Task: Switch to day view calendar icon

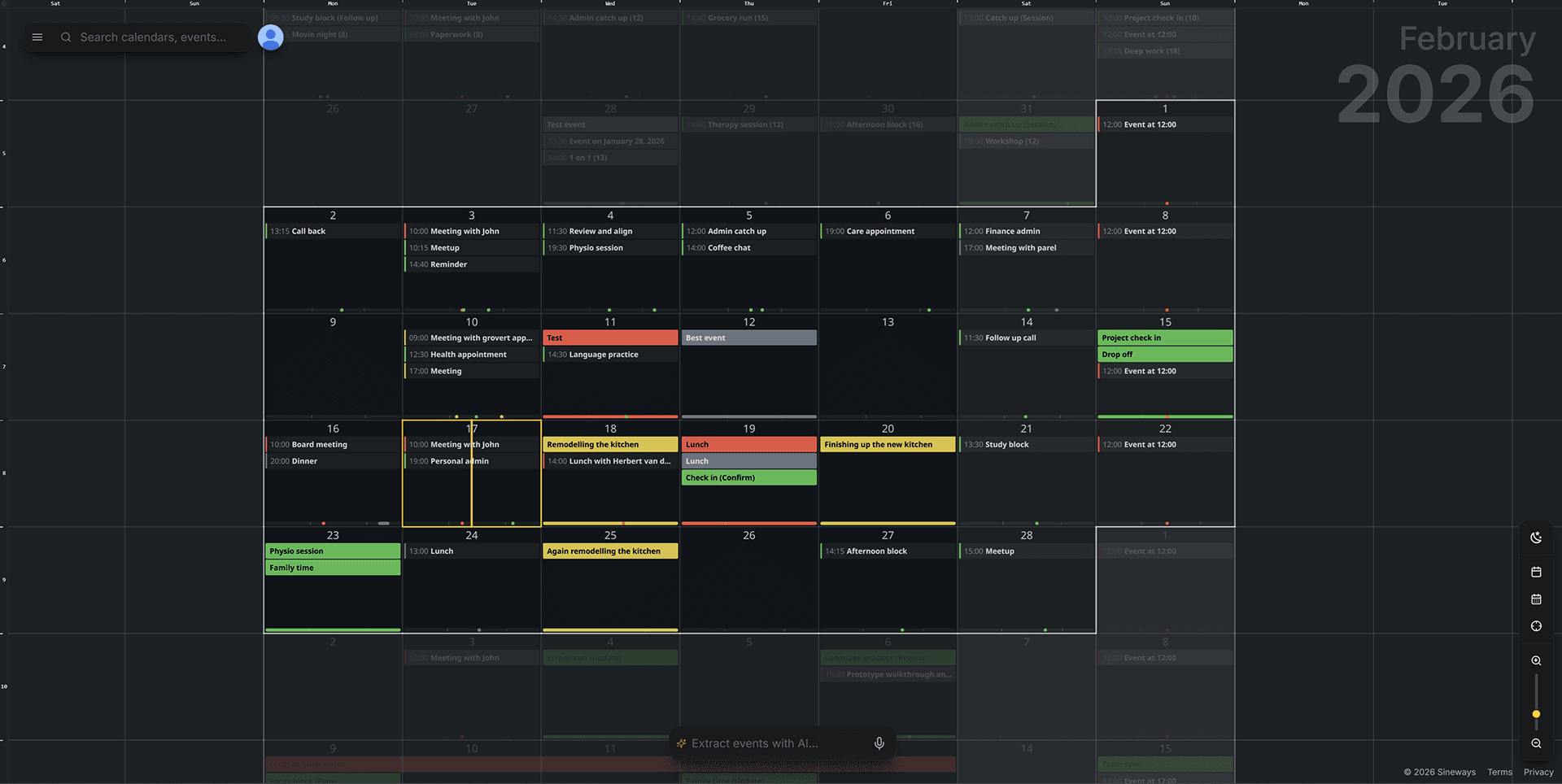Action: click(1536, 572)
